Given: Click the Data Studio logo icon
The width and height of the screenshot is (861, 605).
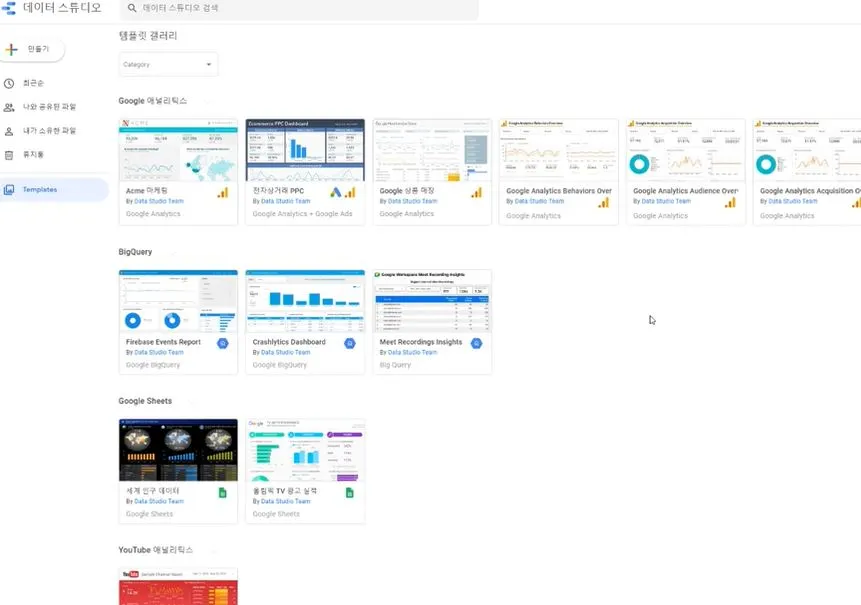Looking at the screenshot, I should [x=9, y=8].
